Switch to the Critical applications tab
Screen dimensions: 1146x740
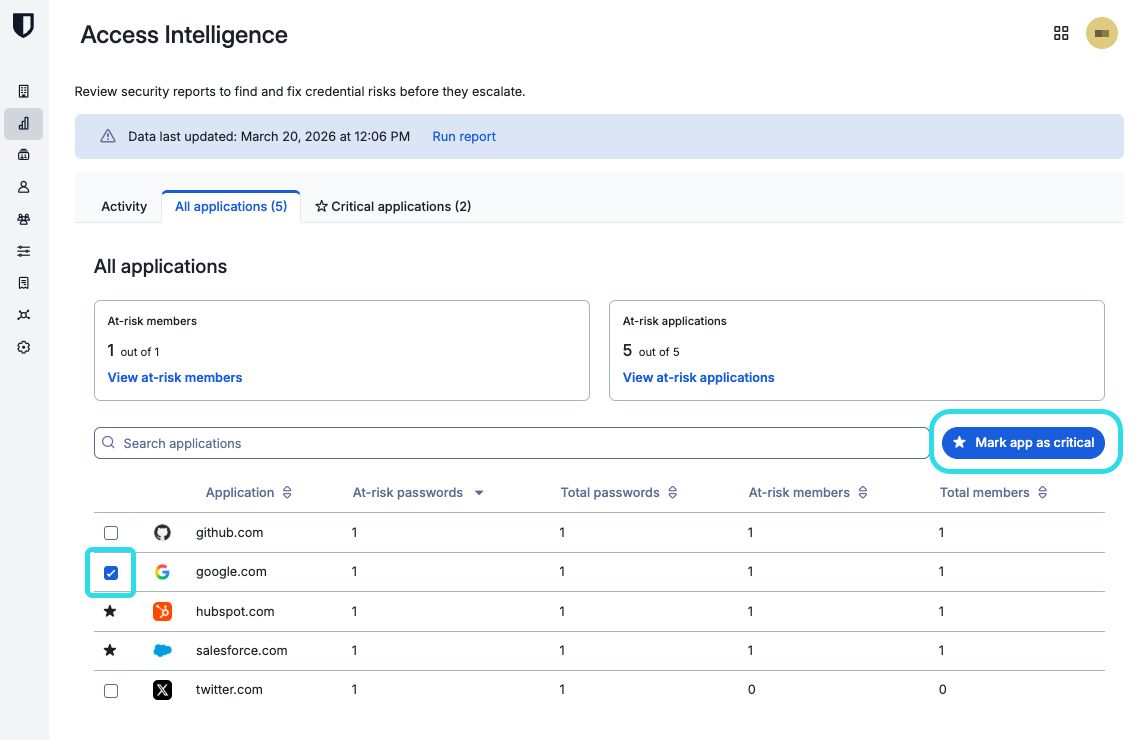click(x=393, y=206)
